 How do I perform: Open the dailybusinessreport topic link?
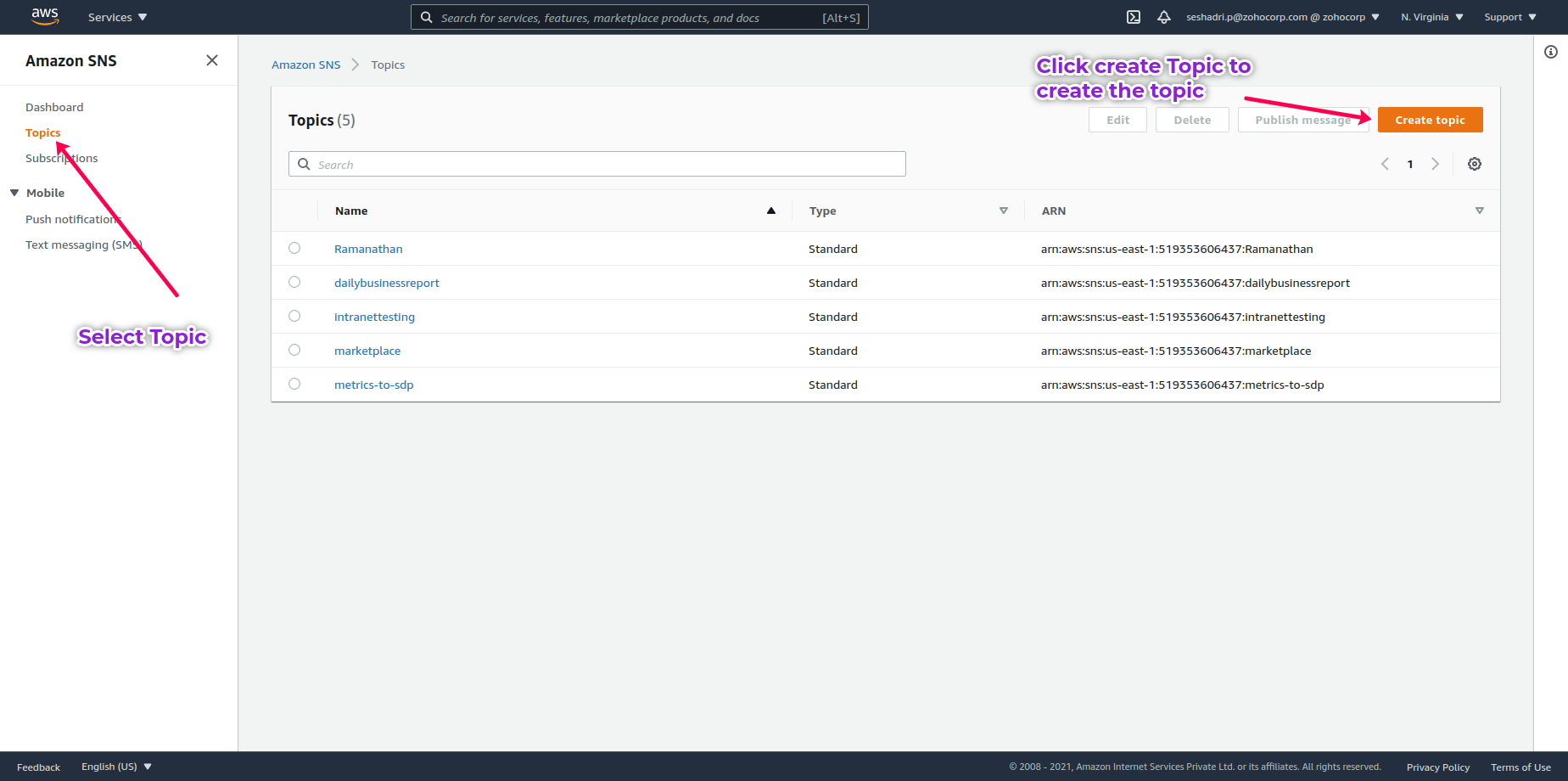click(x=387, y=283)
